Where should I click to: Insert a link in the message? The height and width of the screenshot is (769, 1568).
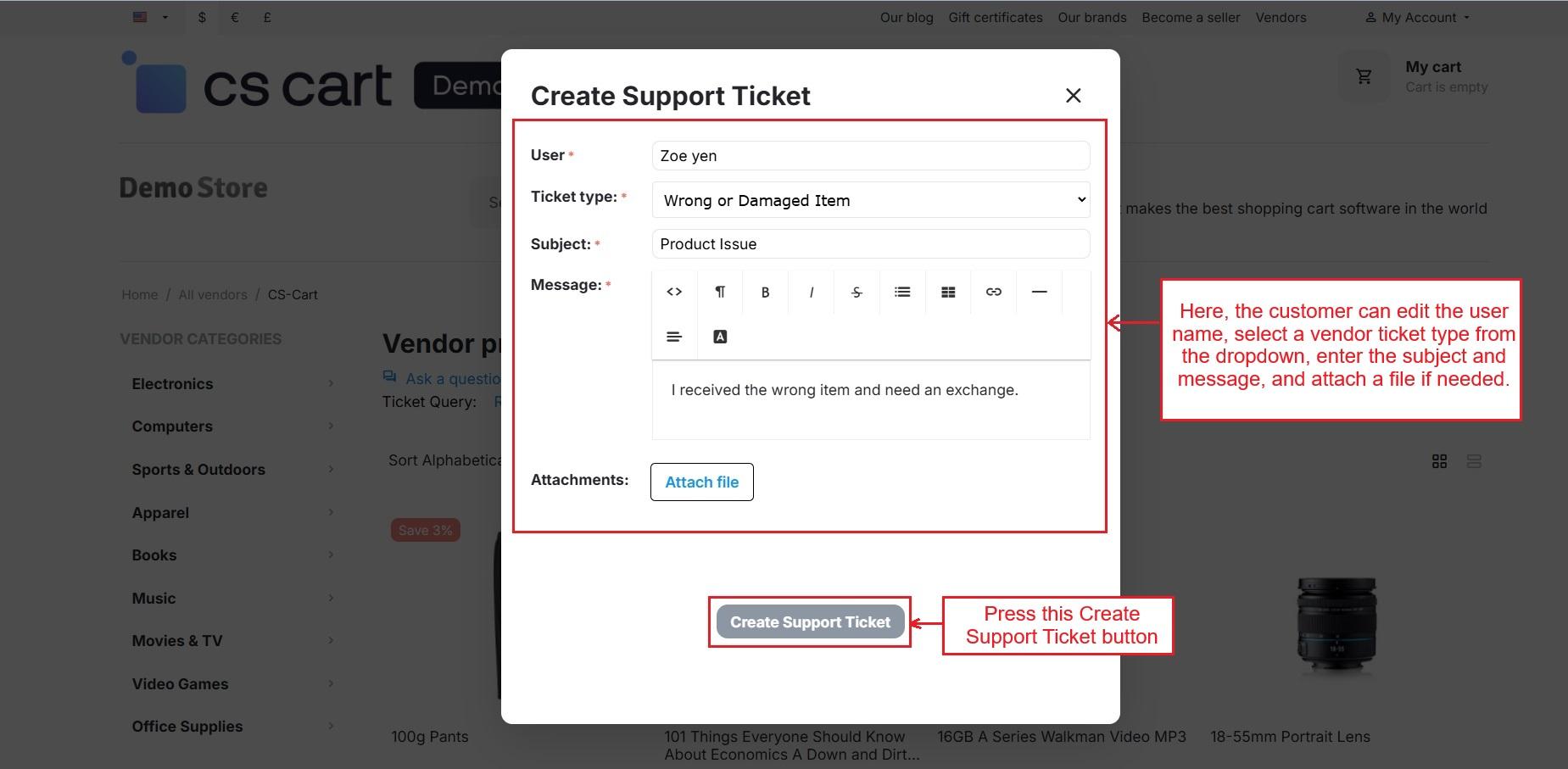tap(994, 292)
